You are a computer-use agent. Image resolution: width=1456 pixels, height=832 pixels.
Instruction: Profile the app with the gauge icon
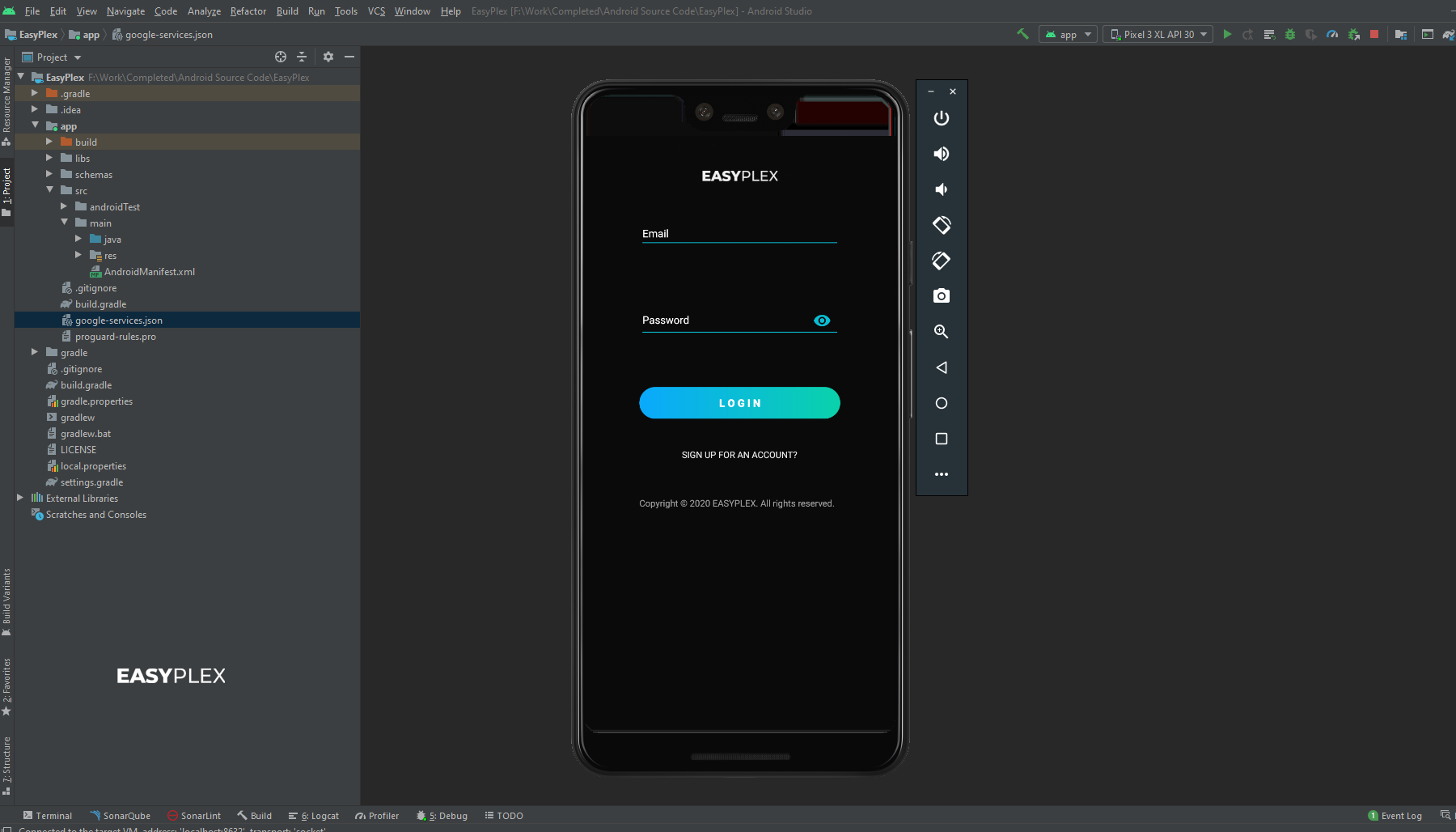1331,34
